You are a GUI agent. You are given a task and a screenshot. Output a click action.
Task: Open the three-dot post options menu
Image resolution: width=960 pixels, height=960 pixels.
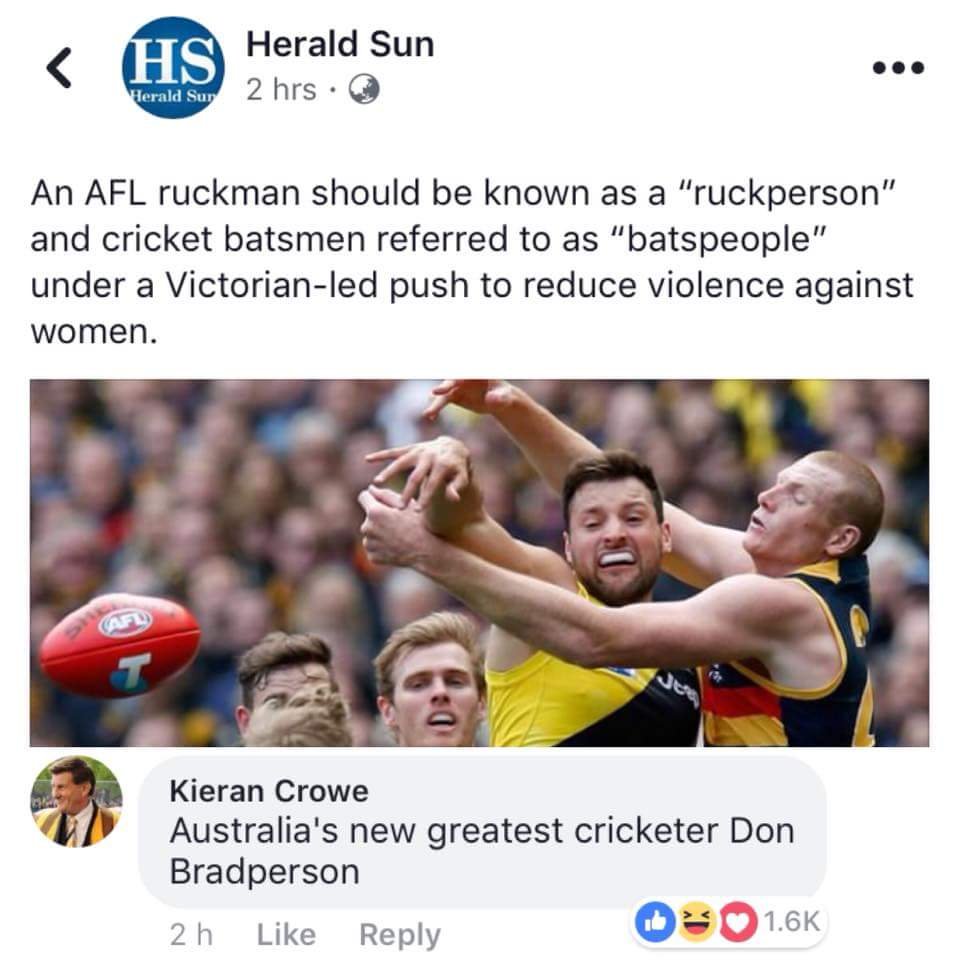coord(898,67)
